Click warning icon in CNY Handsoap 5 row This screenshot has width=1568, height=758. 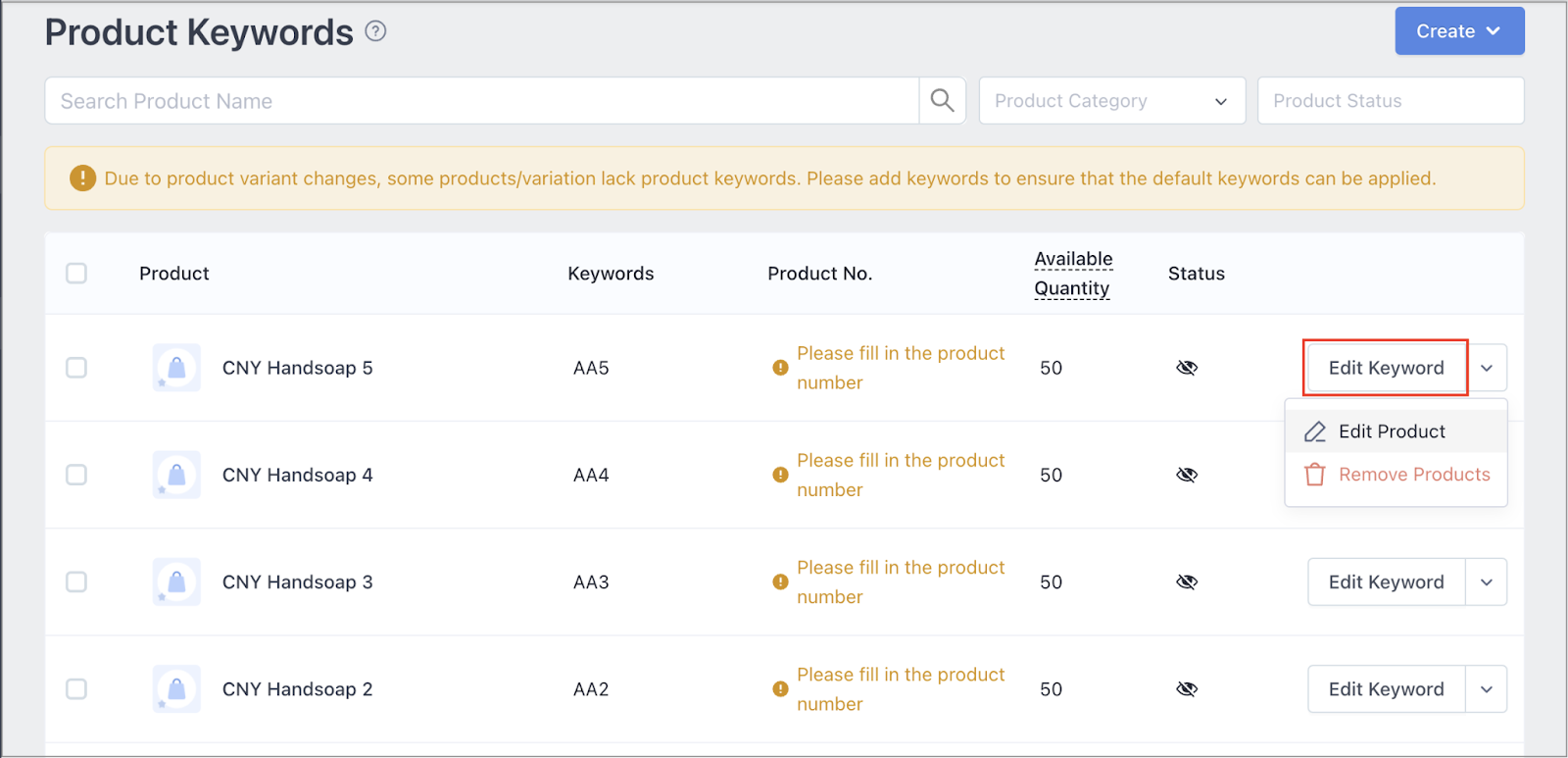pos(780,368)
